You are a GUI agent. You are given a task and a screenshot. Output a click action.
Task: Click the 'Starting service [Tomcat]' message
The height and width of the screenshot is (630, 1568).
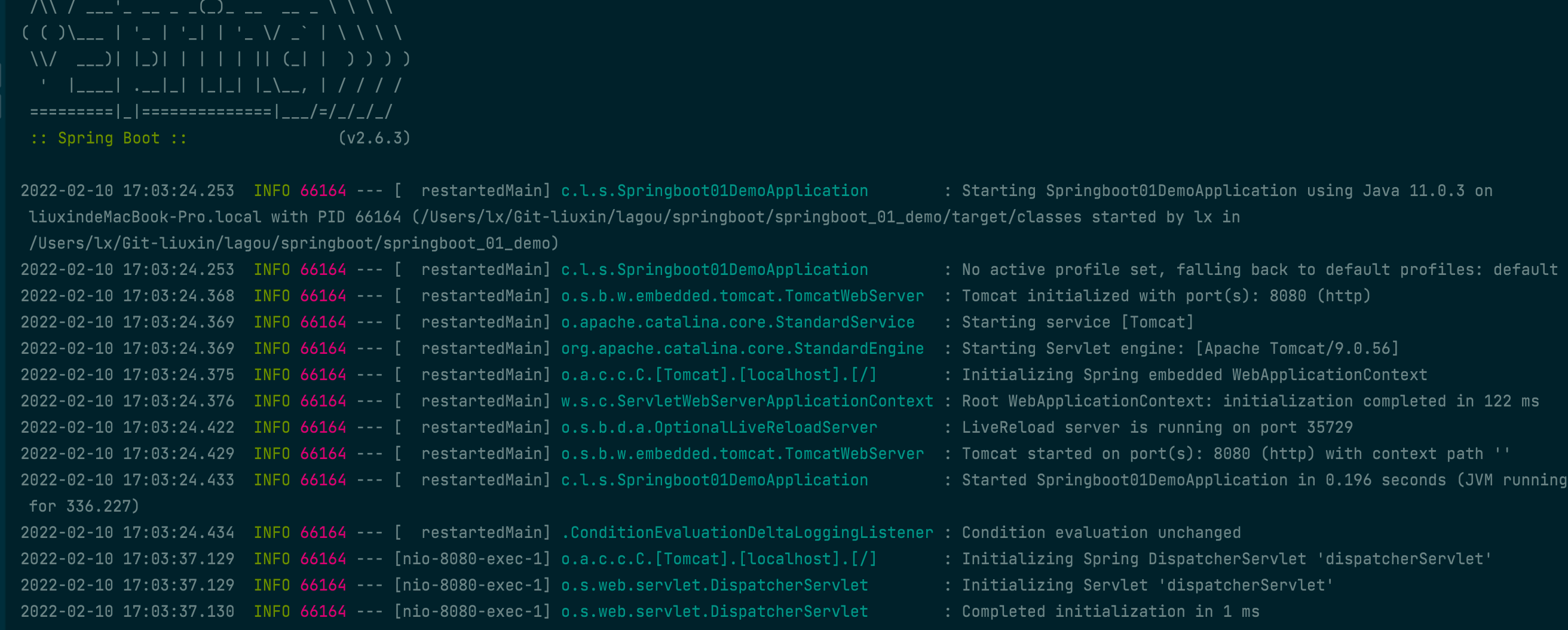click(1078, 322)
